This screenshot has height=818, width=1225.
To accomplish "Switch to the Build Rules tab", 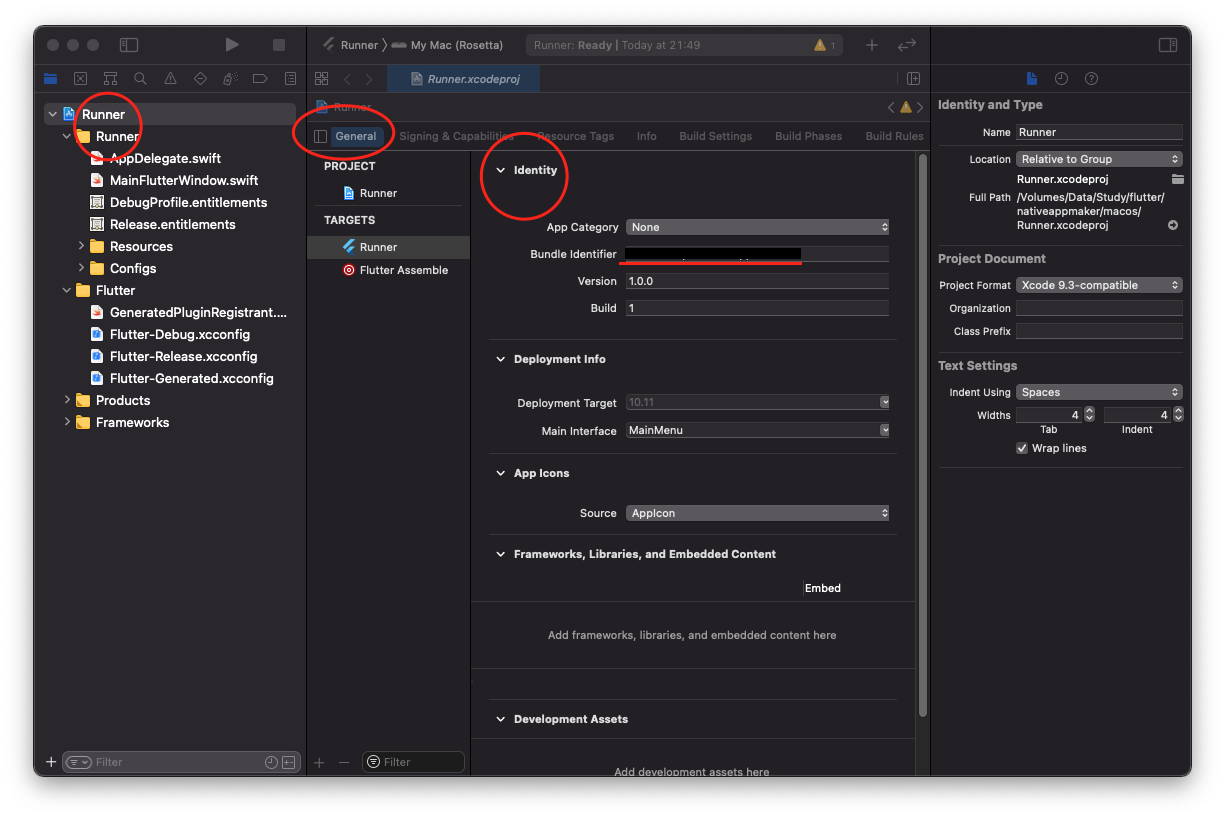I will [x=895, y=136].
